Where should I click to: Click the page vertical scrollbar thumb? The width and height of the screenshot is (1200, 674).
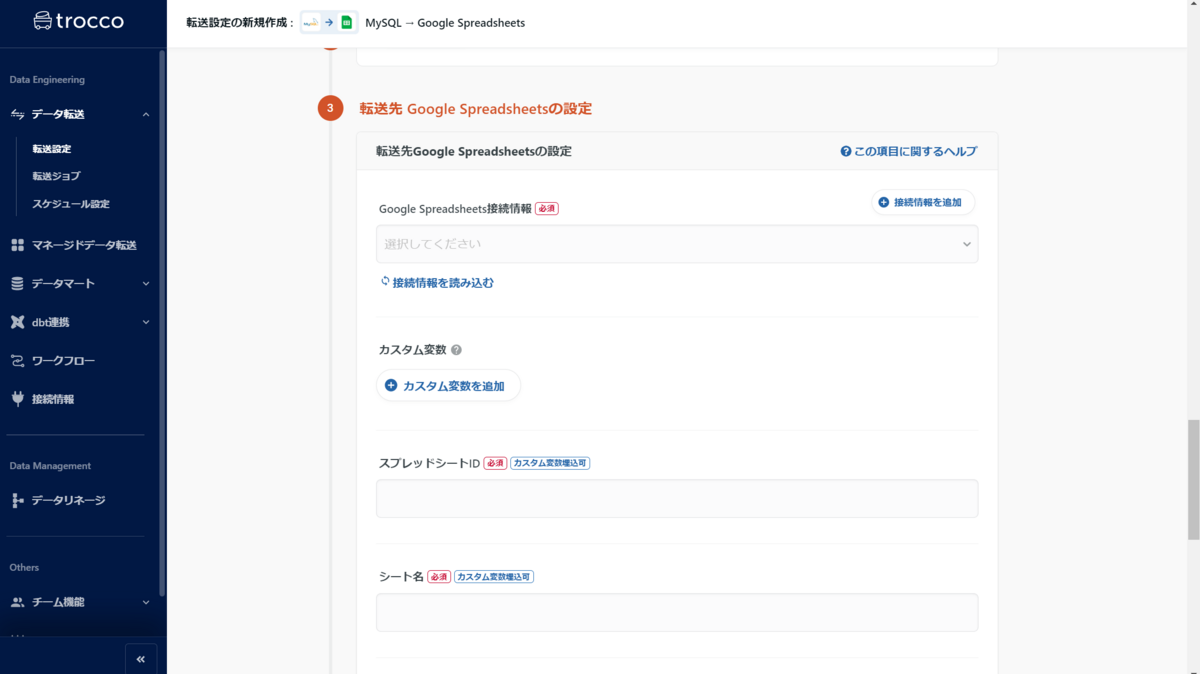1193,480
